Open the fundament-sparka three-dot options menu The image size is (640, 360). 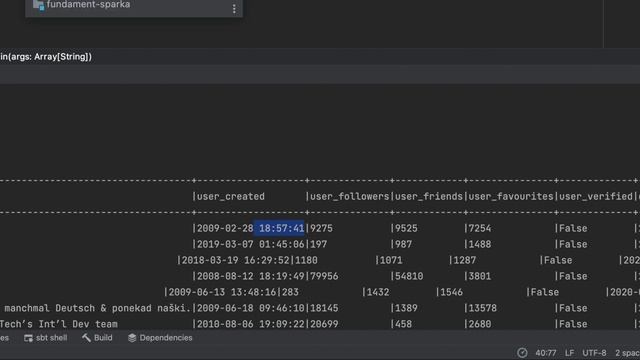tap(234, 9)
